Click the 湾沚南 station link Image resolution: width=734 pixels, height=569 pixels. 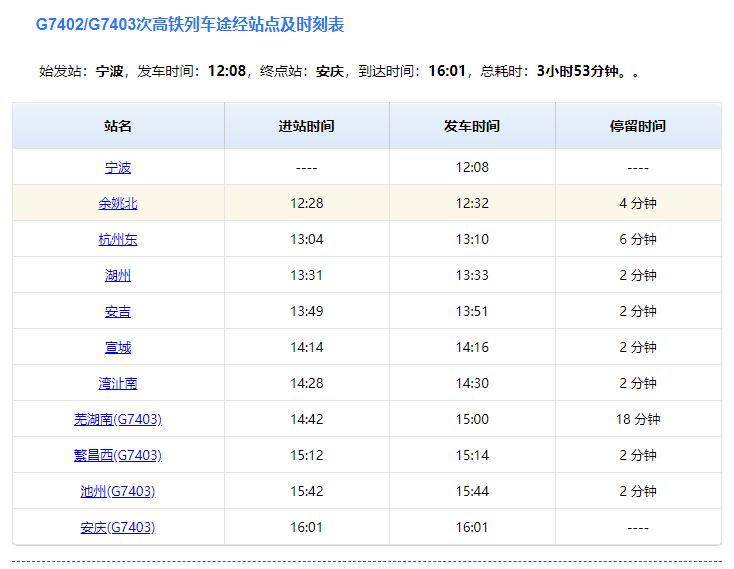click(118, 383)
